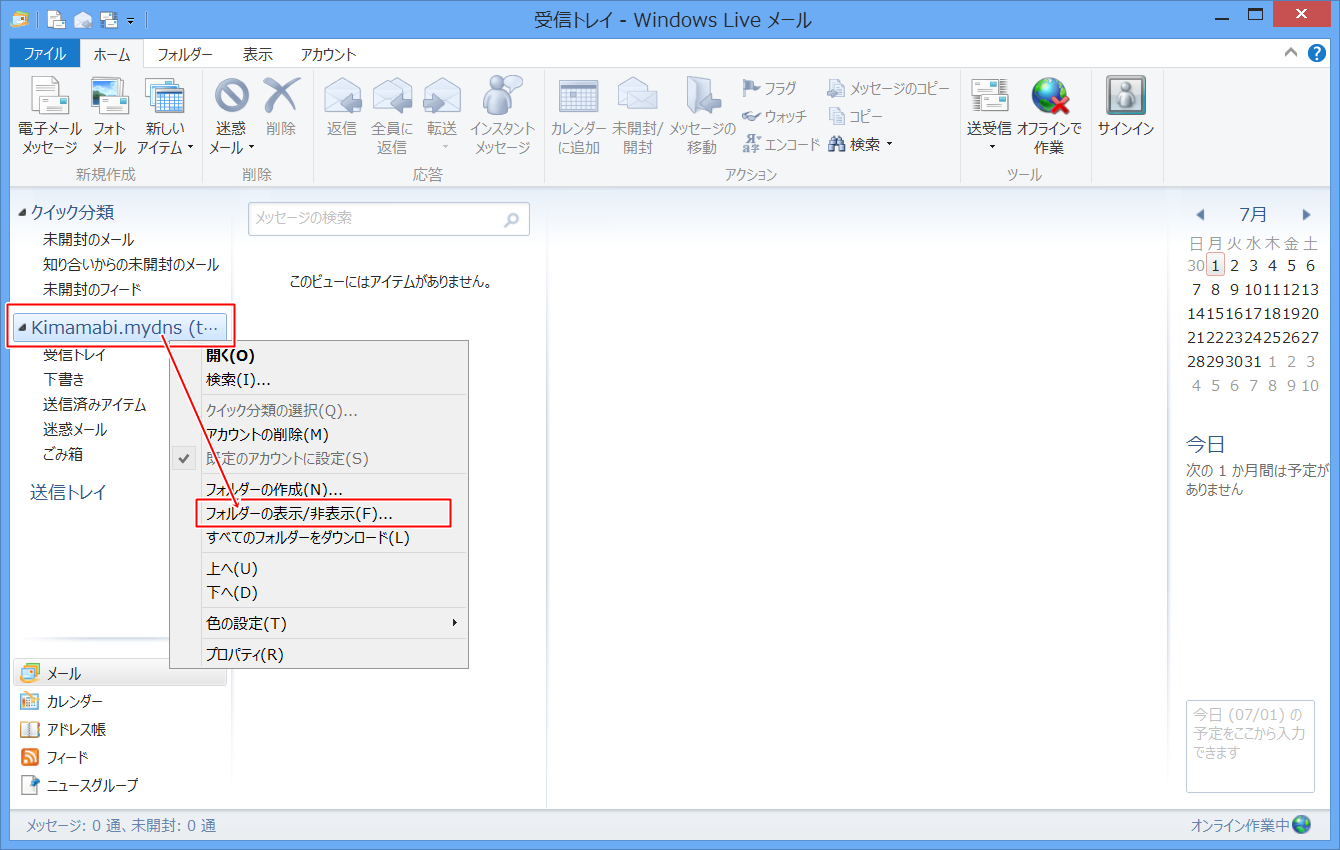1340x850 pixels.
Task: Choose Show/hide folders (フォルダーの表示/非表示)
Action: [x=319, y=514]
